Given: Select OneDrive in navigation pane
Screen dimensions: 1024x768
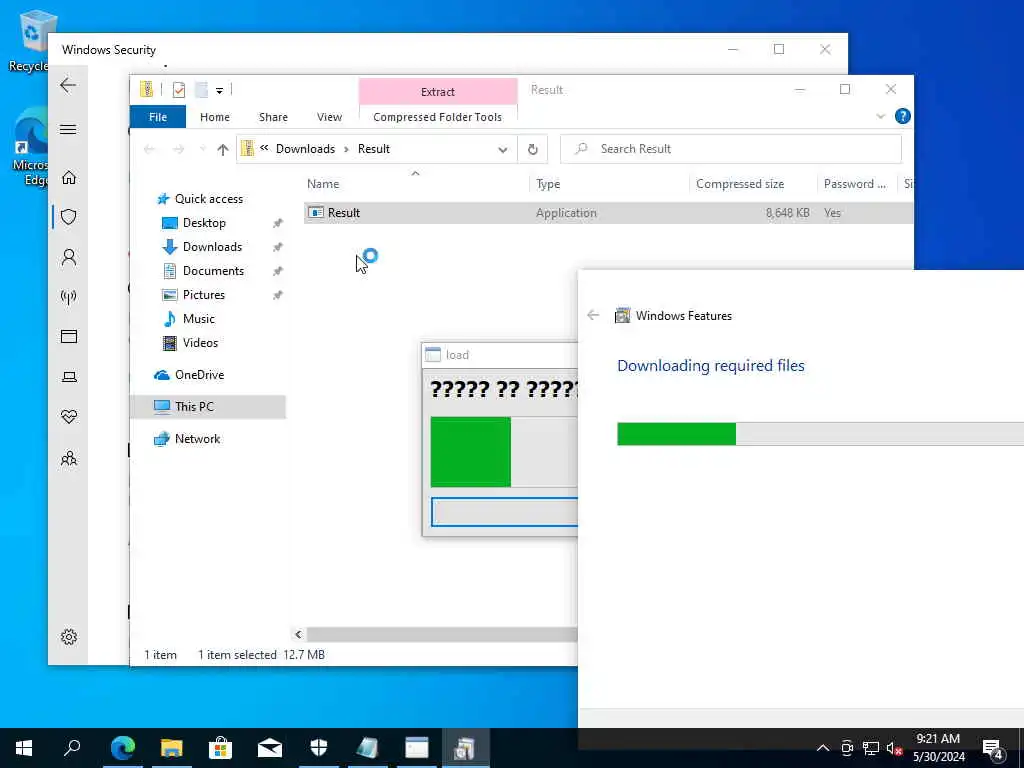Looking at the screenshot, I should click(x=199, y=375).
